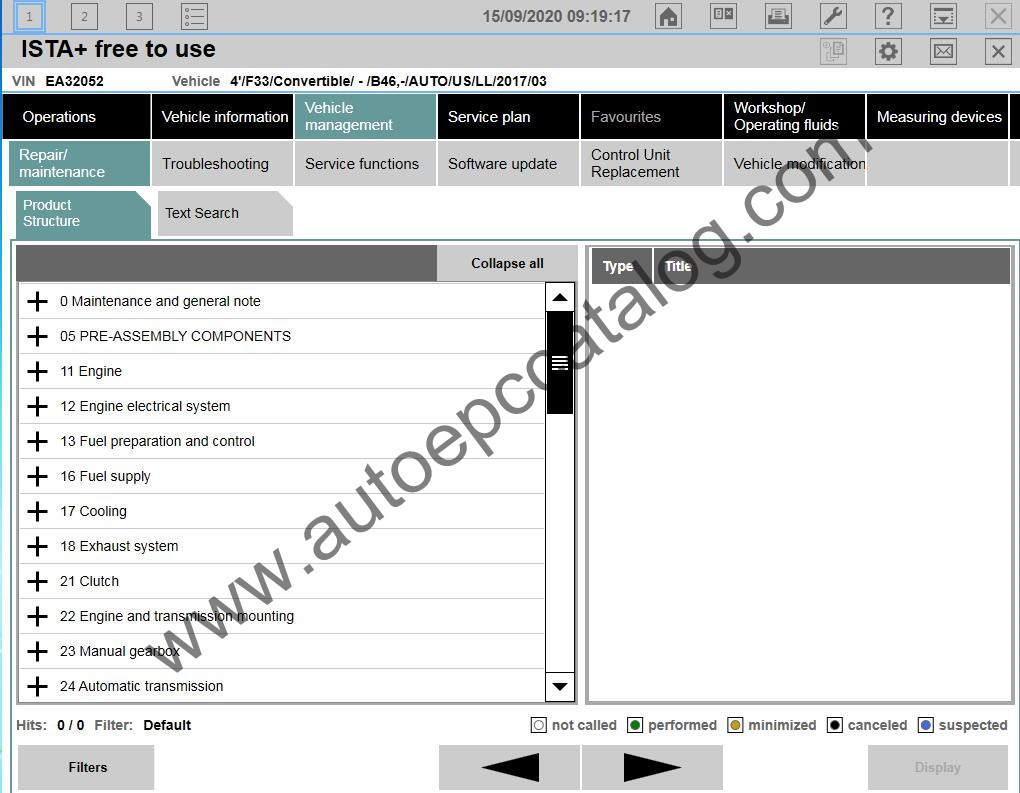Open the Filters button
The image size is (1020, 793).
pyautogui.click(x=87, y=768)
